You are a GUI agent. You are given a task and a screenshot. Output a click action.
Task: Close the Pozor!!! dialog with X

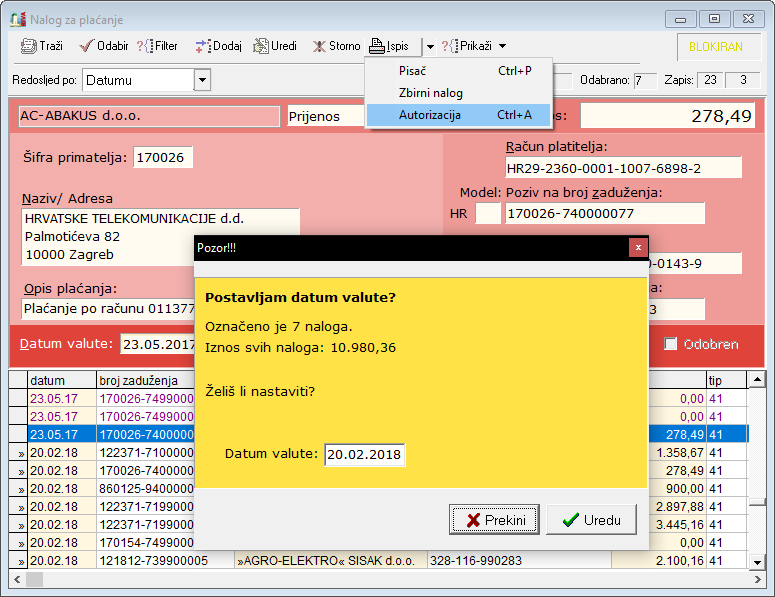638,247
